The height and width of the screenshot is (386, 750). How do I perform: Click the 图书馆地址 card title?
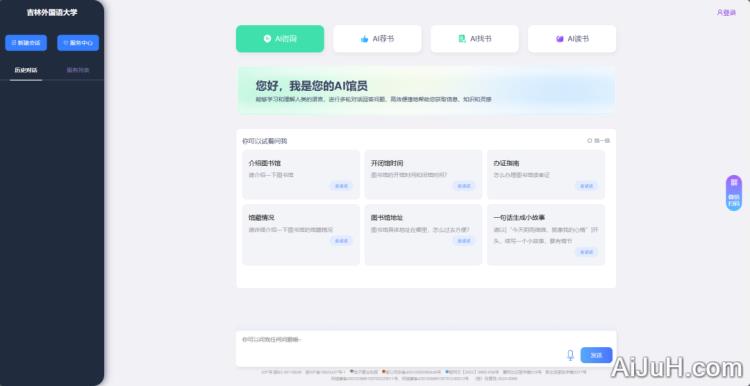pyautogui.click(x=386, y=218)
